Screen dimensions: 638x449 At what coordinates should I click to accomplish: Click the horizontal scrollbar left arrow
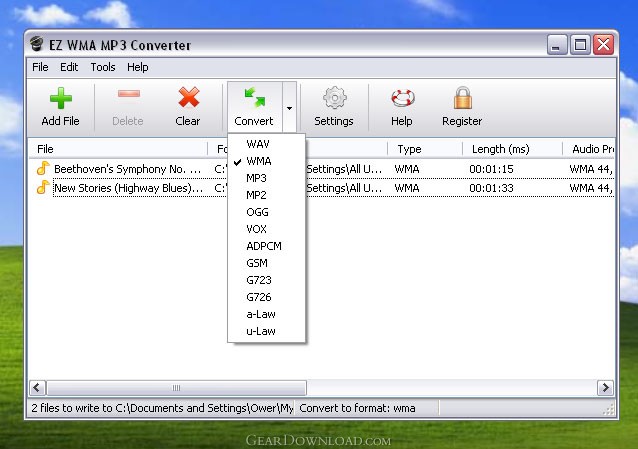coord(37,387)
